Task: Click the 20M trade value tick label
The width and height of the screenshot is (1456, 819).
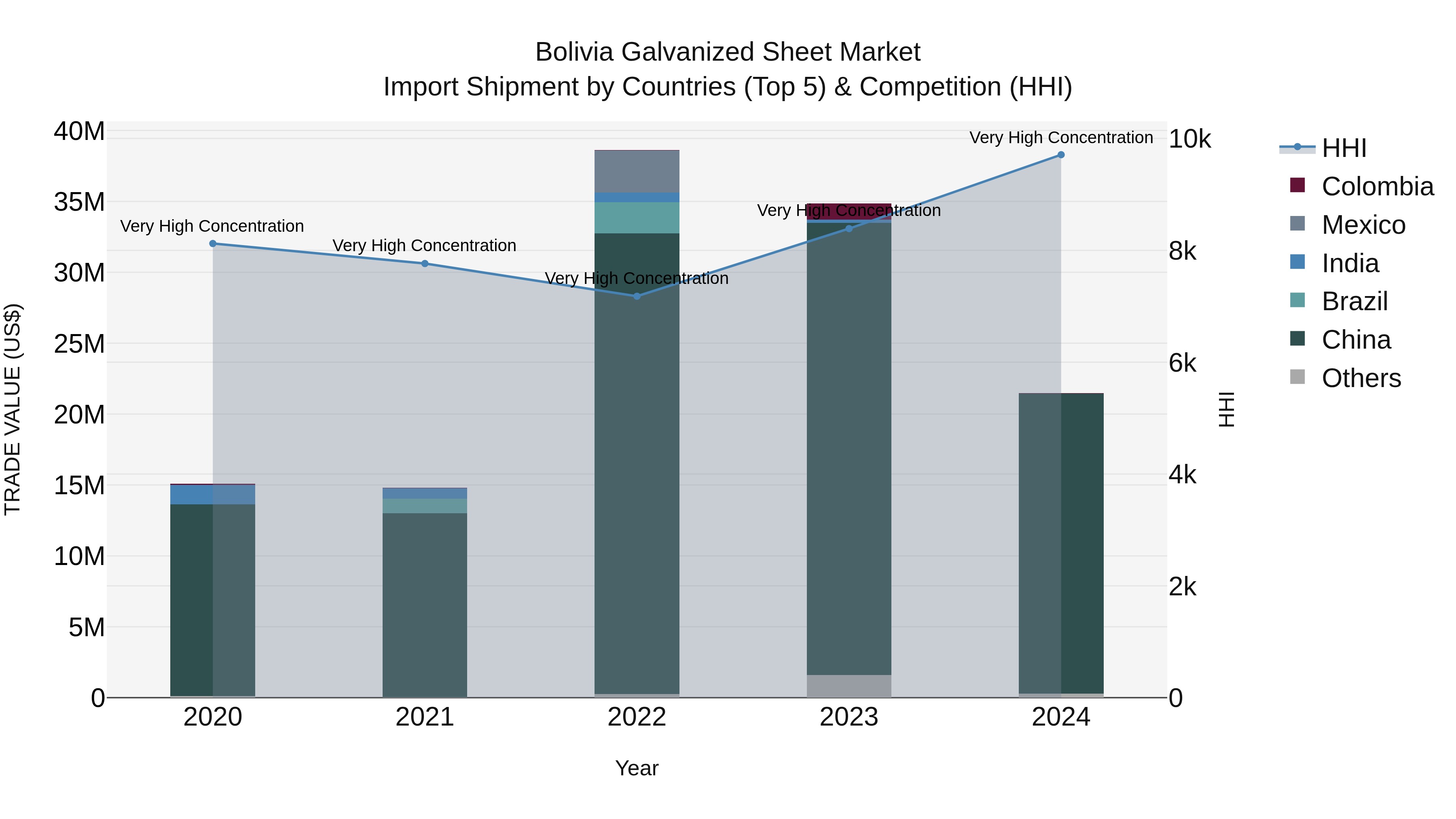Action: tap(79, 414)
